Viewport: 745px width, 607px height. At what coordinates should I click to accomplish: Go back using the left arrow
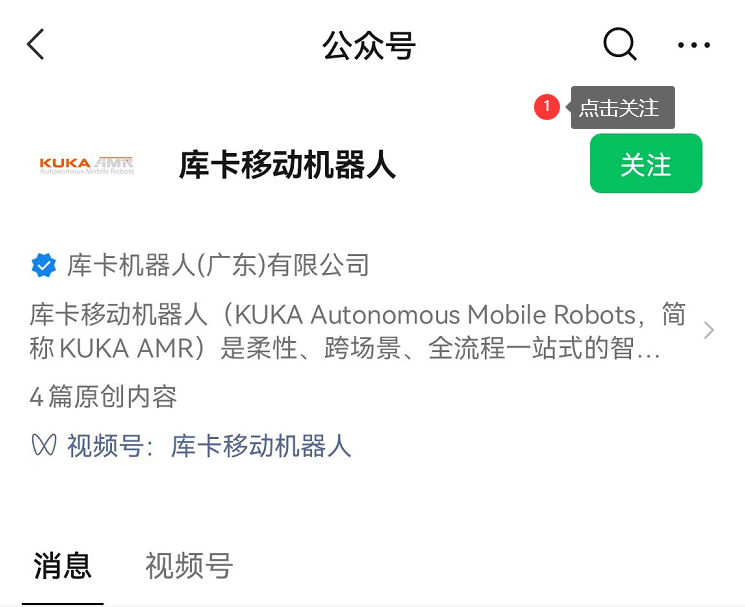[36, 44]
